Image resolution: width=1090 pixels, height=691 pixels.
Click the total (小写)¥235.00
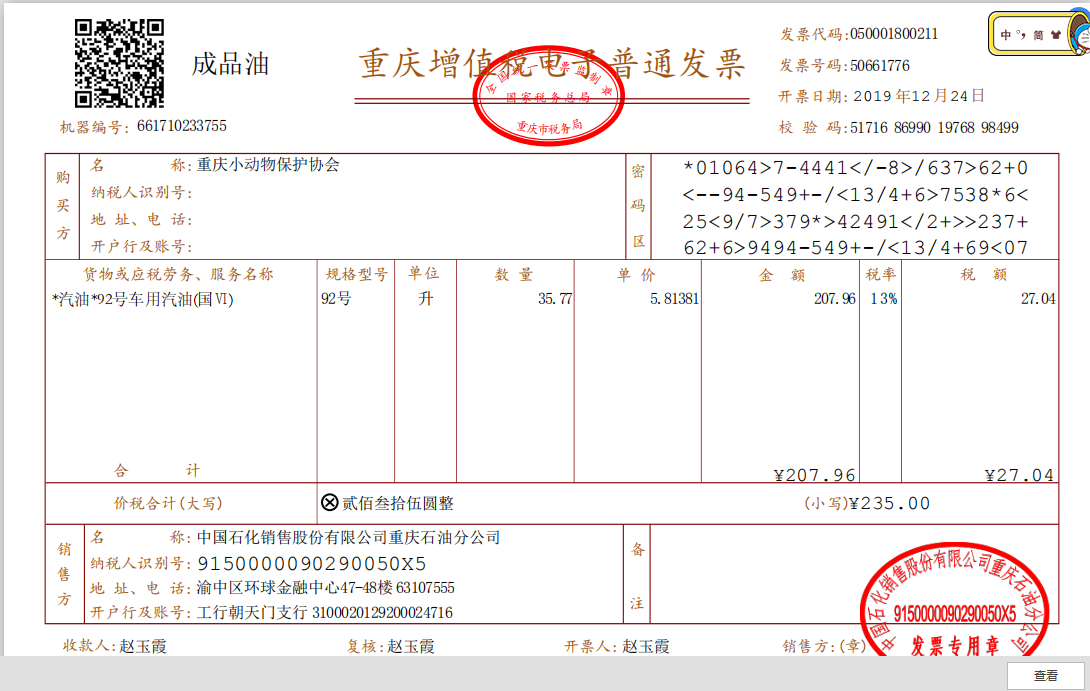tap(867, 503)
